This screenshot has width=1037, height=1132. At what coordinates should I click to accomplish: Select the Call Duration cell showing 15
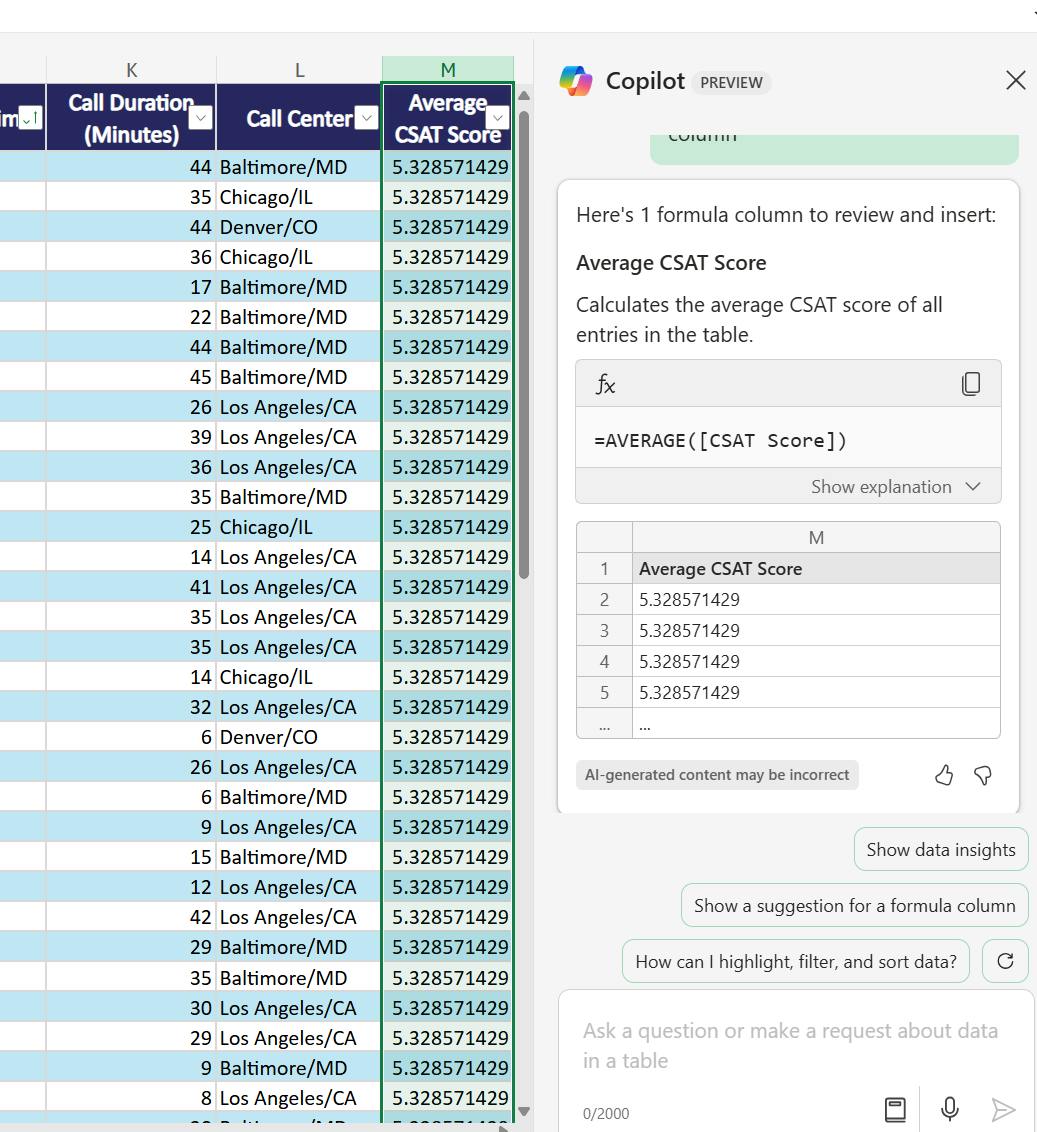click(x=131, y=857)
